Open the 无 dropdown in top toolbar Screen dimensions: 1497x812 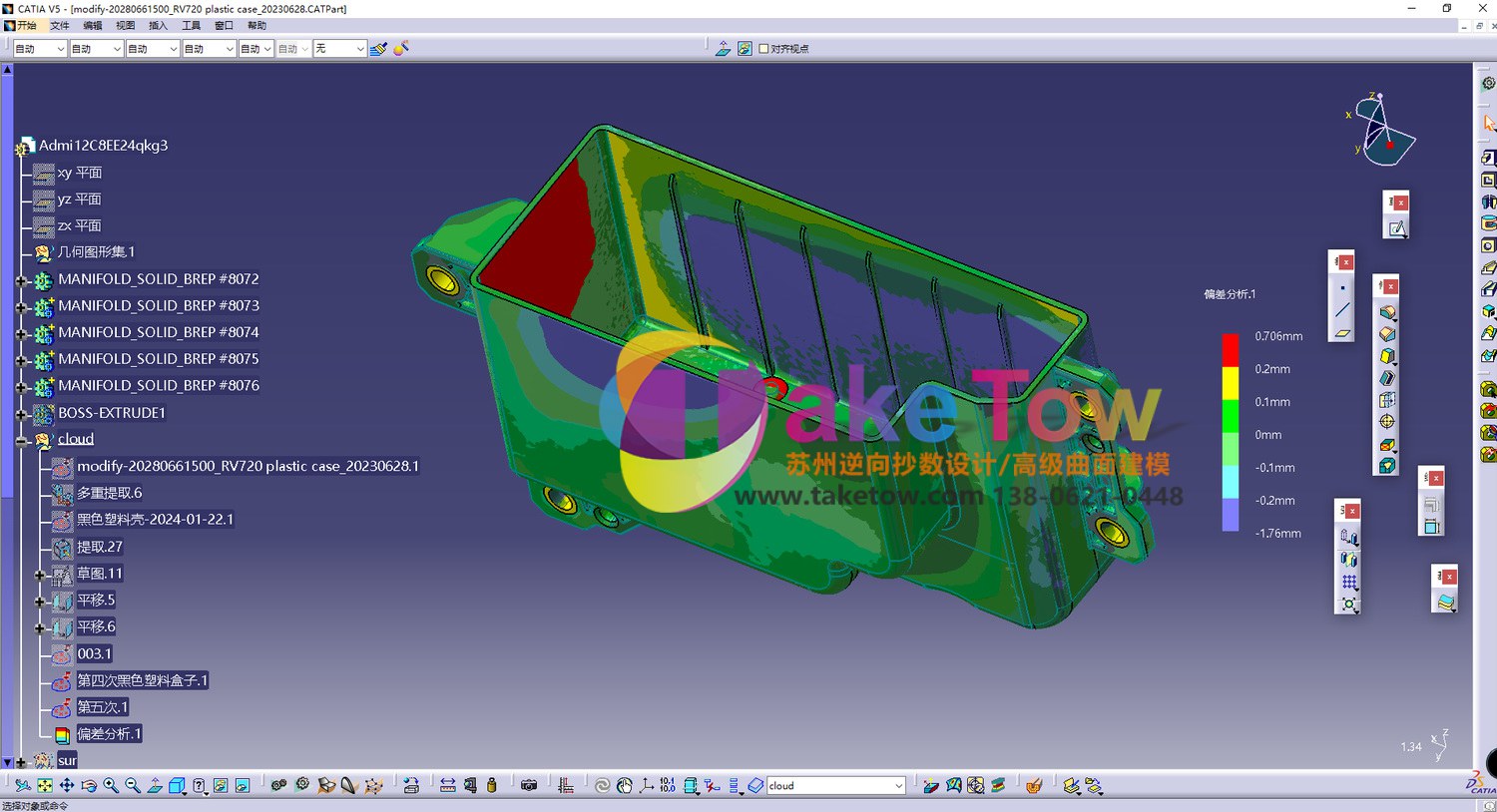click(x=359, y=48)
